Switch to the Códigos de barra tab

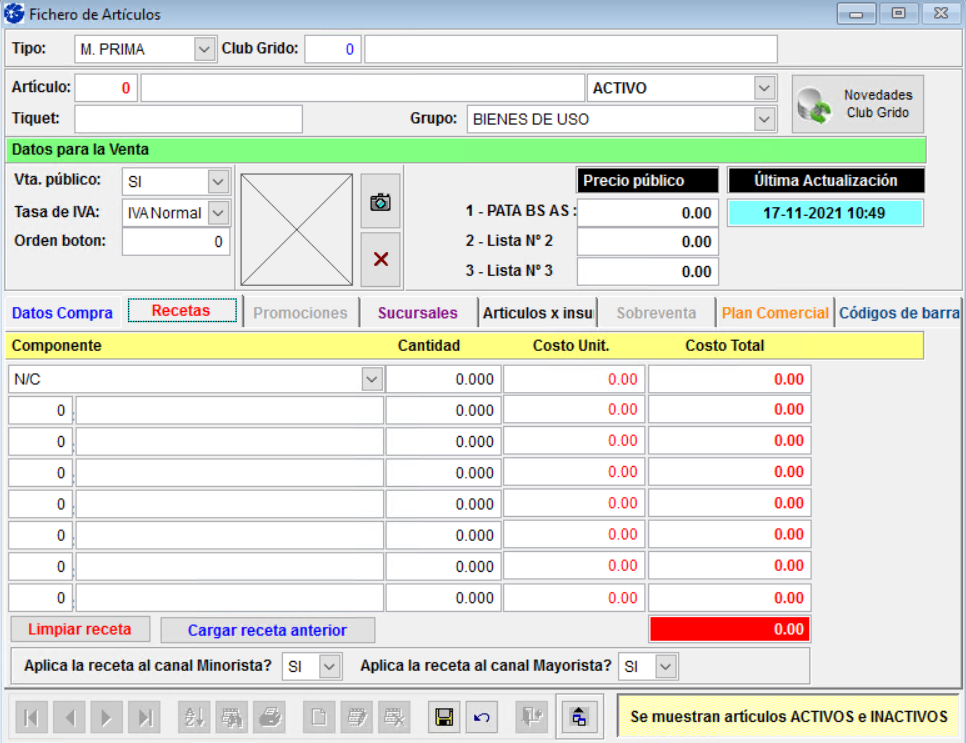(x=898, y=313)
